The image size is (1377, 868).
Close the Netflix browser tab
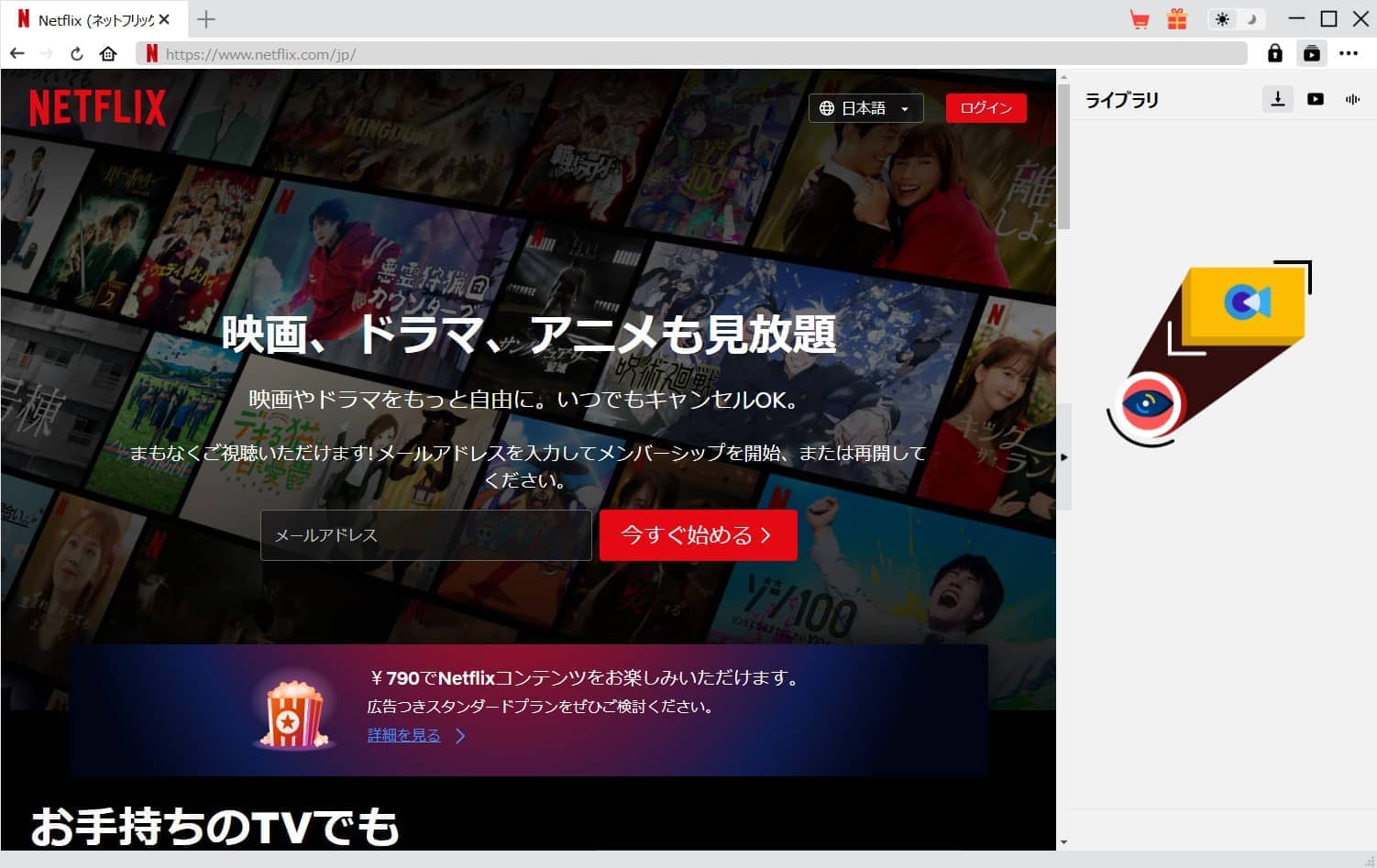[164, 19]
